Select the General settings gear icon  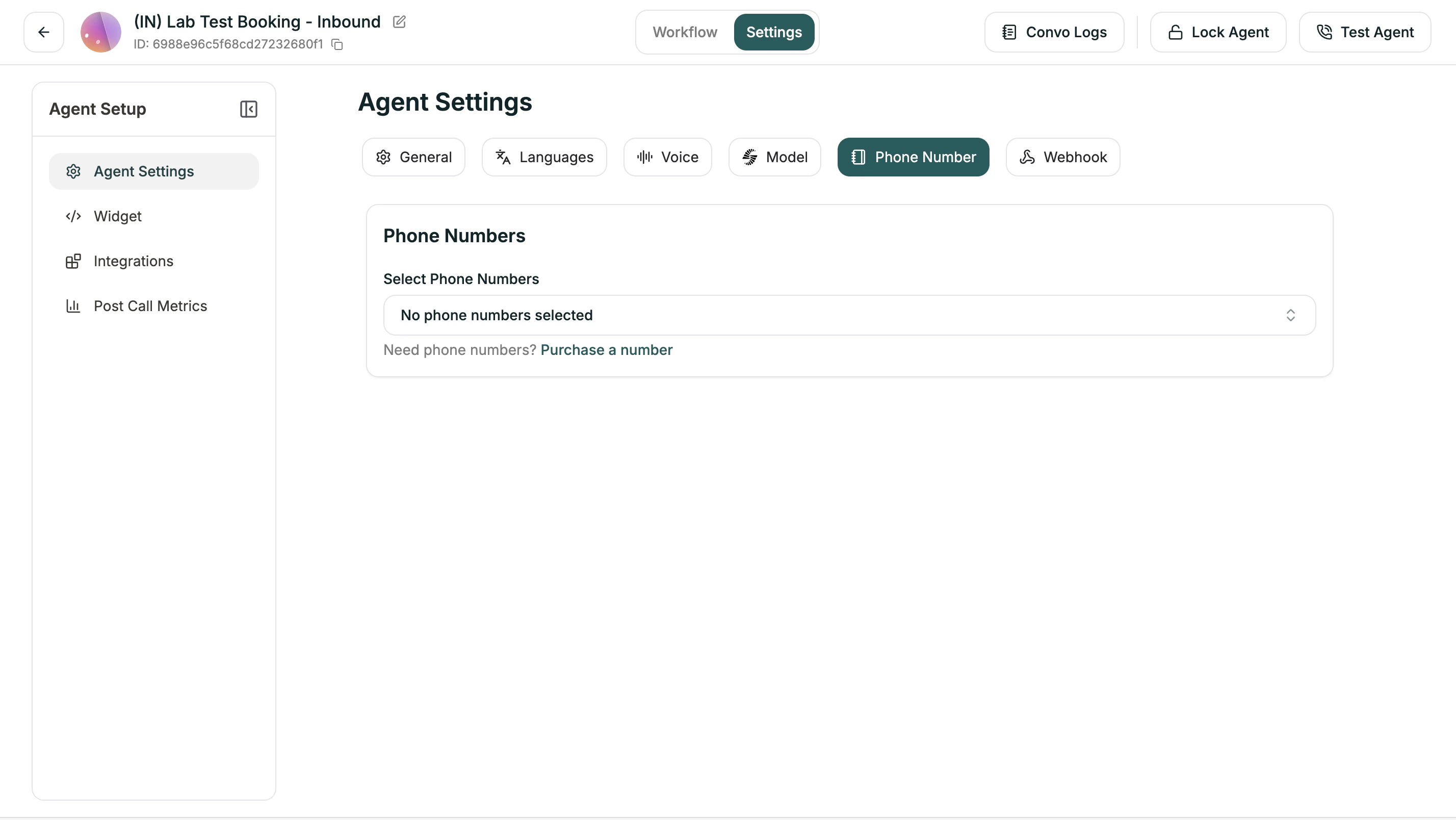point(383,157)
